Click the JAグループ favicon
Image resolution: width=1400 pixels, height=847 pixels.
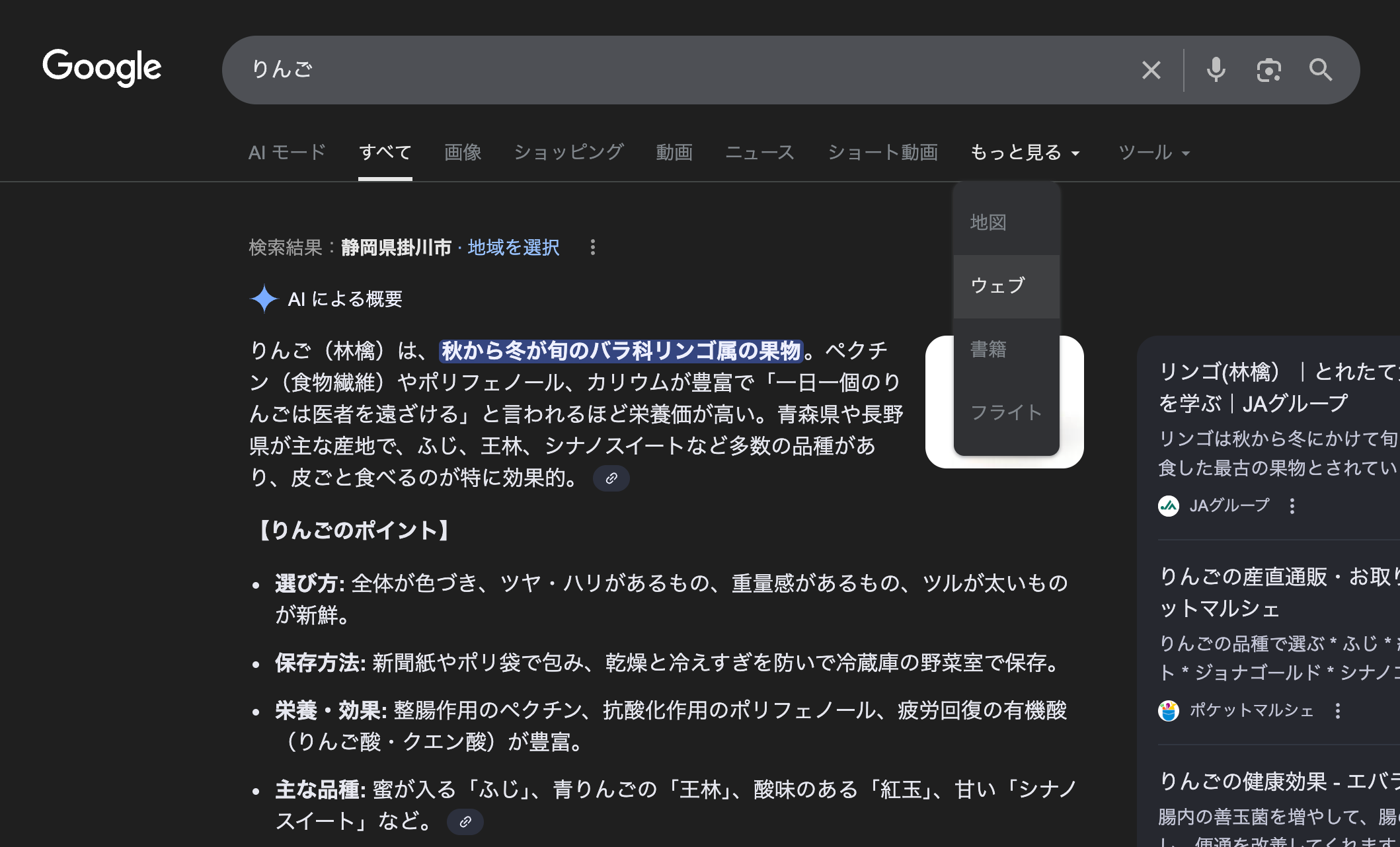pos(1169,506)
